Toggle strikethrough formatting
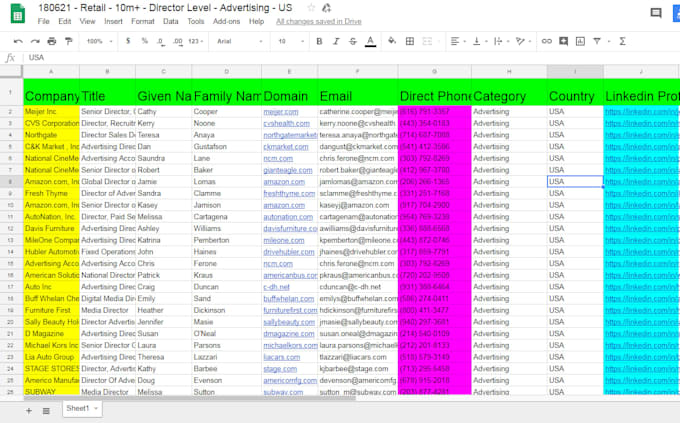 [353, 41]
